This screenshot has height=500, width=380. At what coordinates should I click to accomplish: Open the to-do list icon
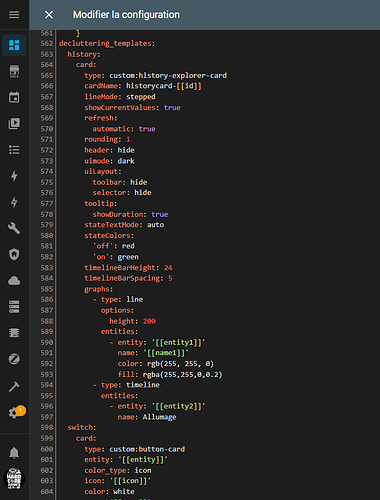(x=14, y=150)
